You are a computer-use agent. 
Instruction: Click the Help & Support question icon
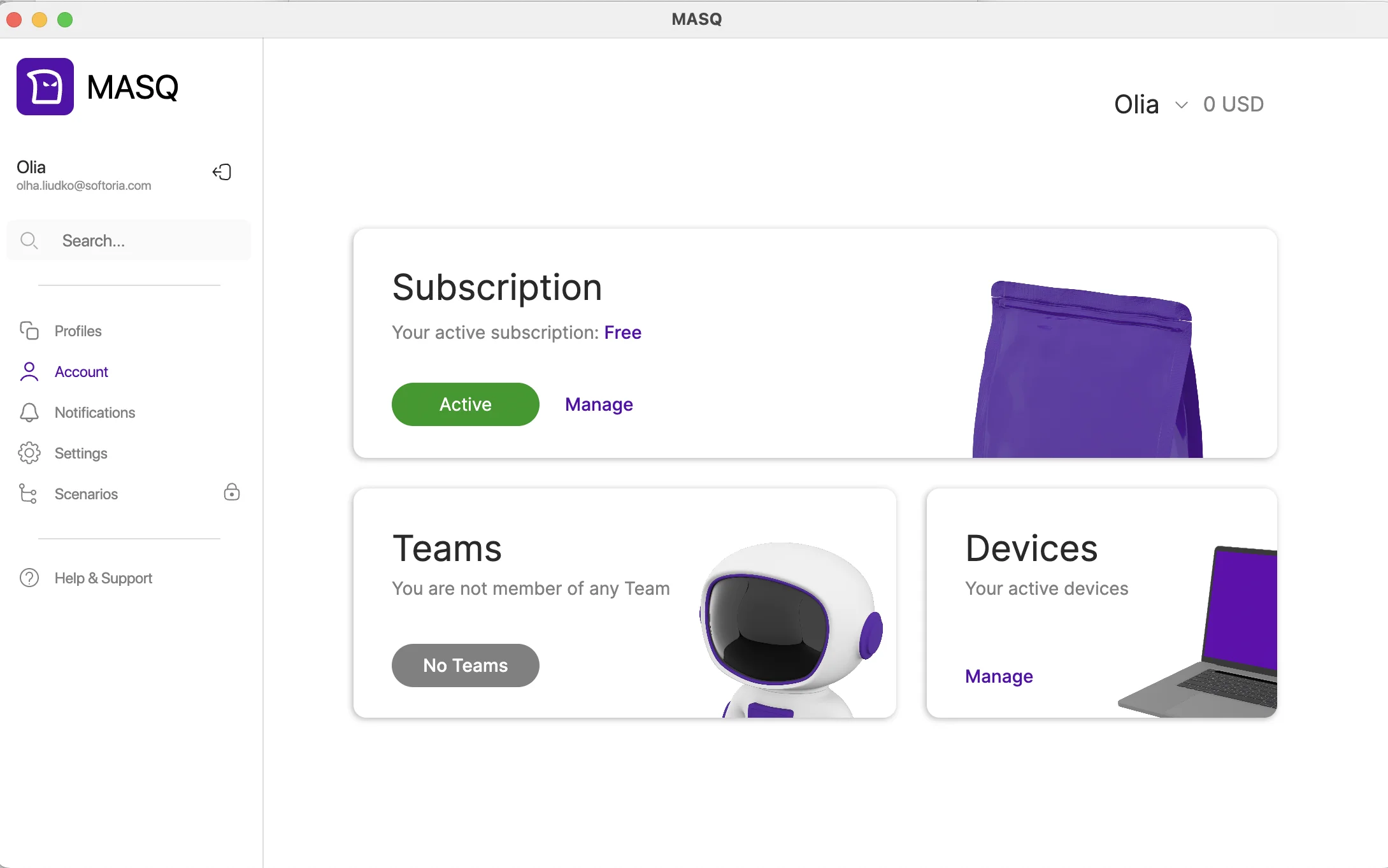click(x=29, y=578)
